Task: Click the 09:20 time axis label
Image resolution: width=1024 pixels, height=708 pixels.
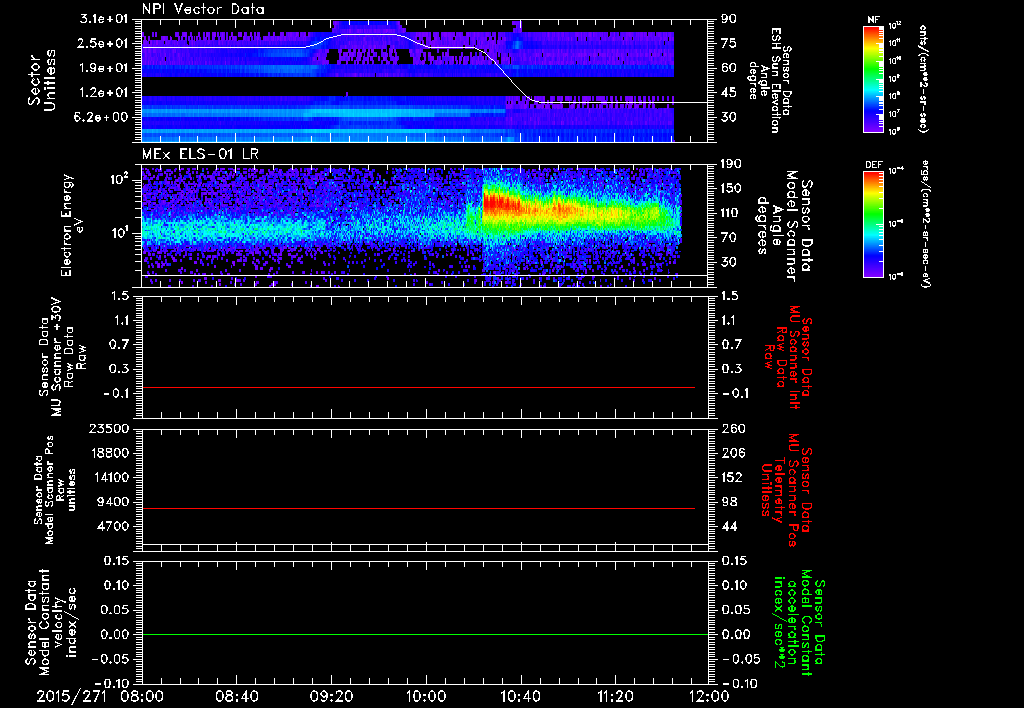Action: pos(330,696)
